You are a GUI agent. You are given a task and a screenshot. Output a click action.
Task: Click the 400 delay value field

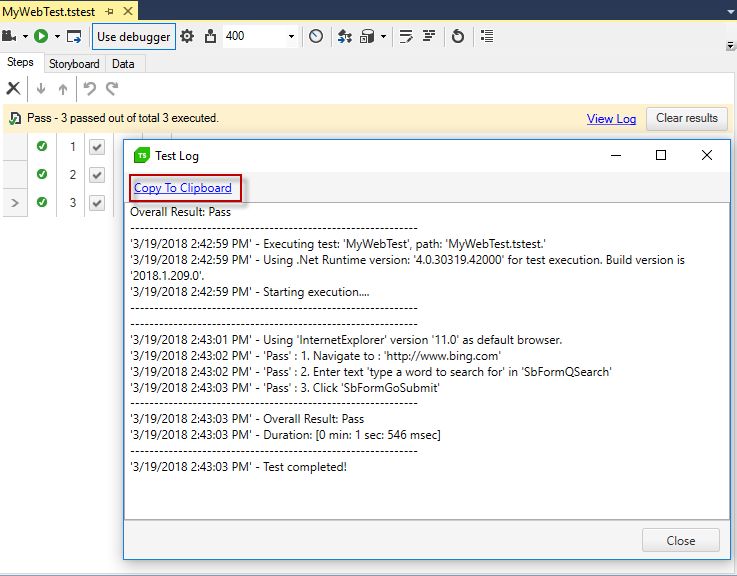pyautogui.click(x=254, y=36)
